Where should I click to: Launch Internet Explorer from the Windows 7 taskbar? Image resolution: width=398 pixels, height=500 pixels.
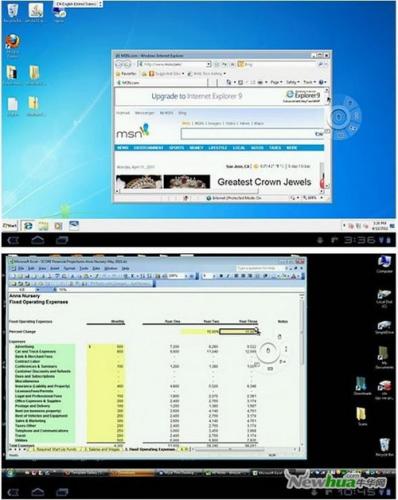tap(28, 226)
